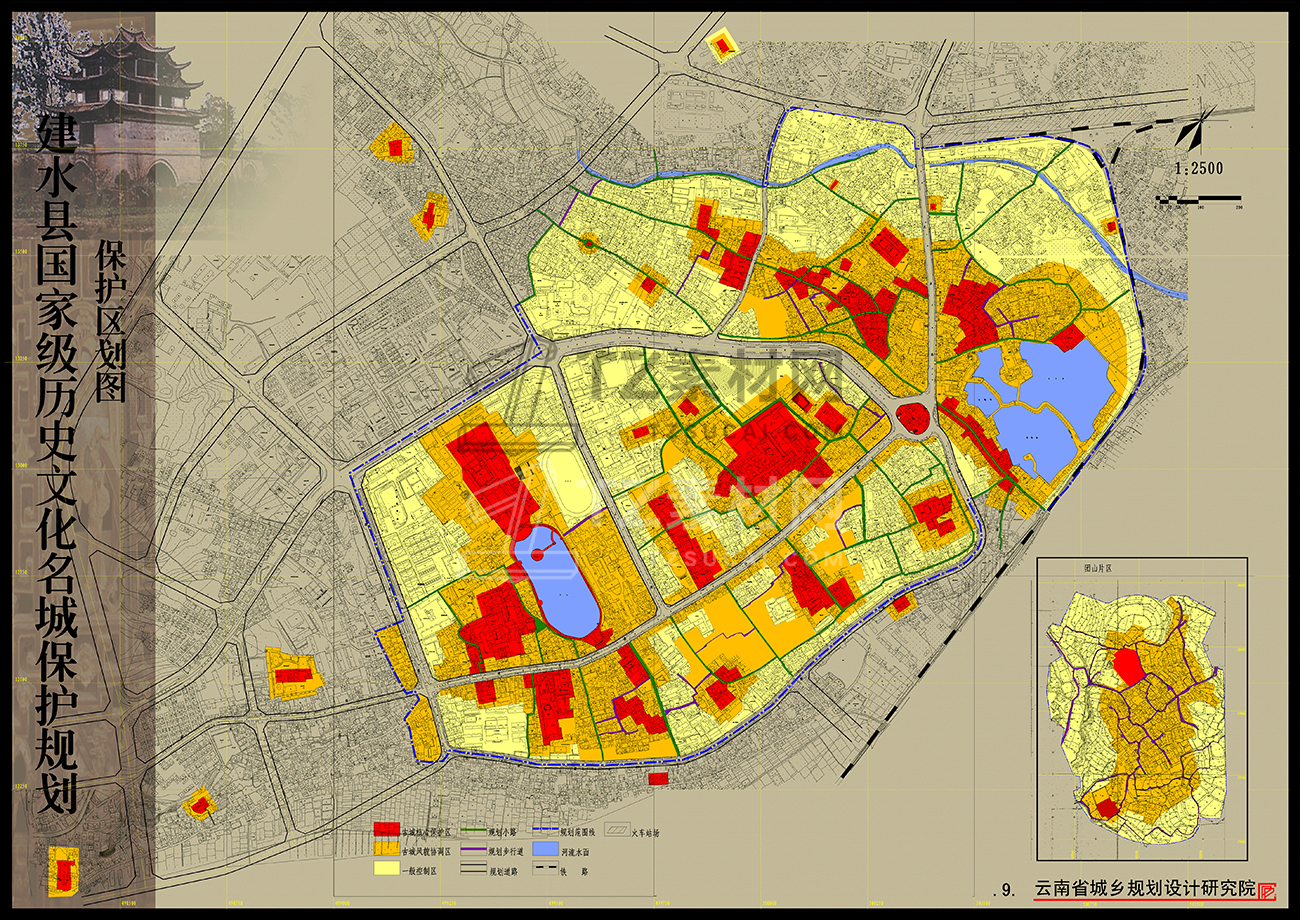Click the orange coordination zone legend swatch
This screenshot has height=920, width=1300.
click(x=386, y=850)
